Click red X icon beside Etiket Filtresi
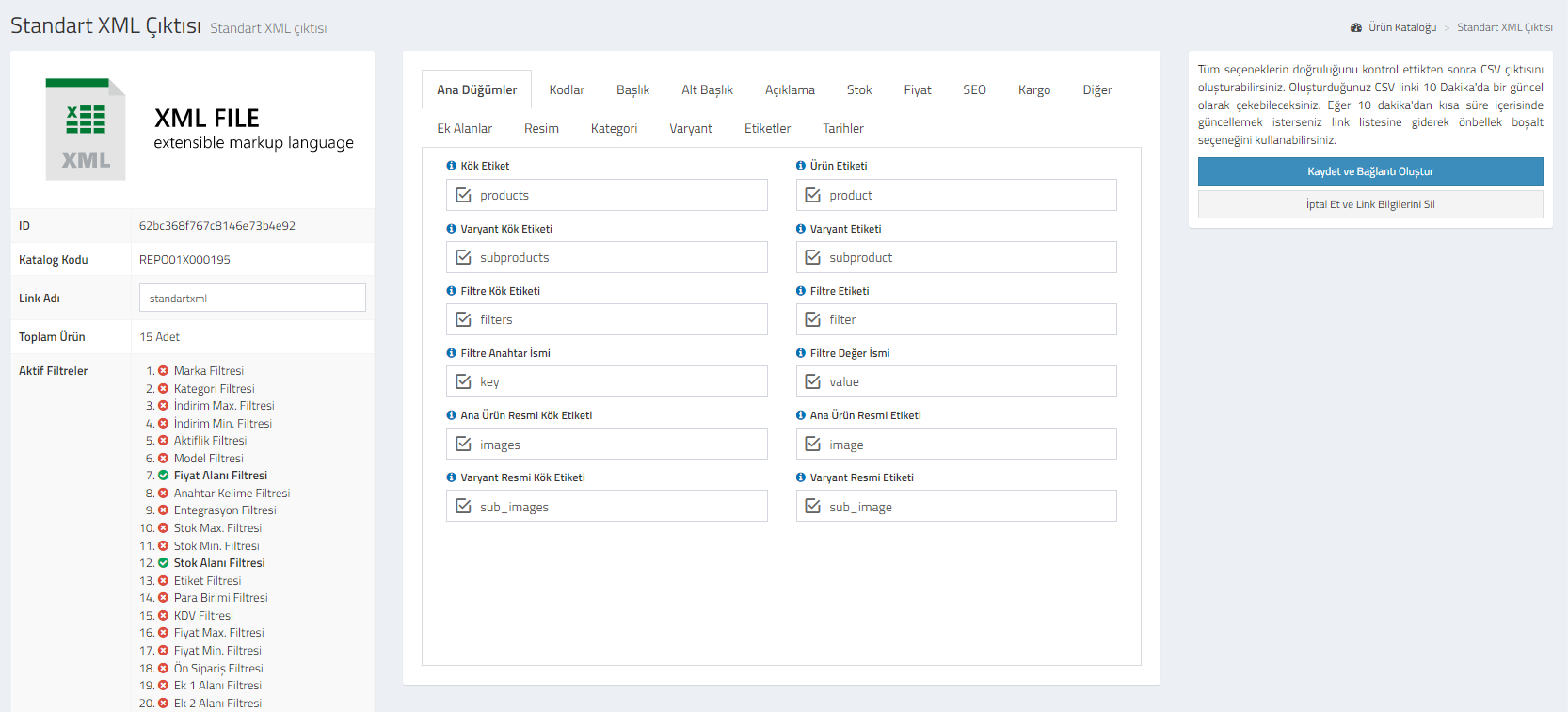This screenshot has width=1568, height=712. pyautogui.click(x=163, y=581)
